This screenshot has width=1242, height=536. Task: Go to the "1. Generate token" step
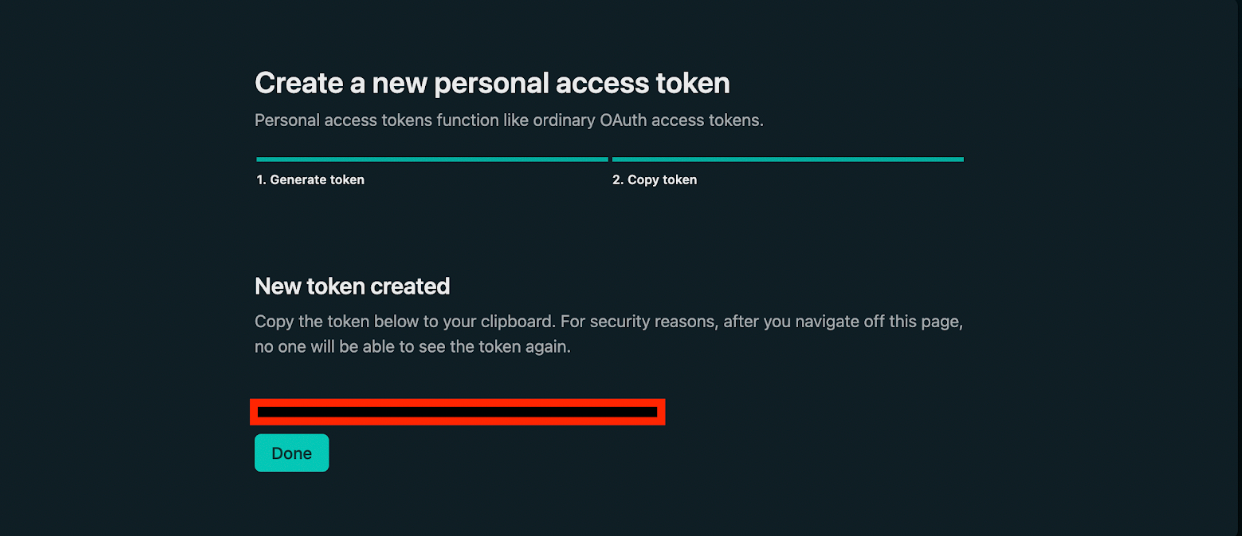(x=310, y=180)
